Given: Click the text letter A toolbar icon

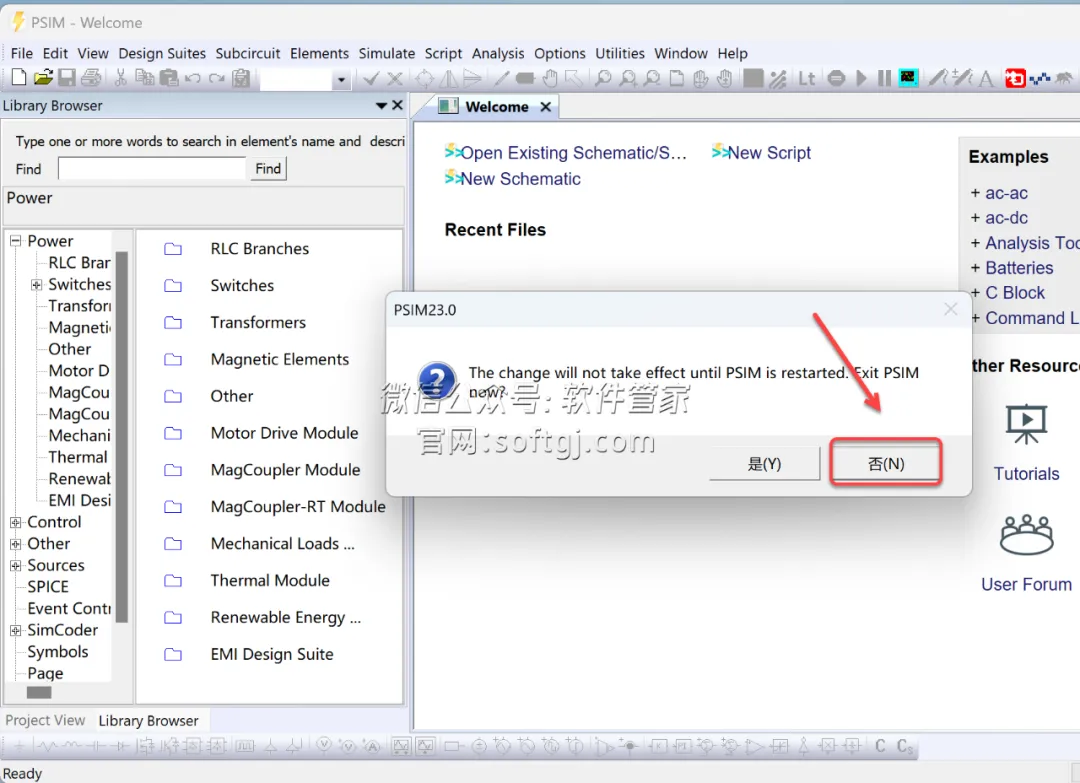Looking at the screenshot, I should 986,79.
